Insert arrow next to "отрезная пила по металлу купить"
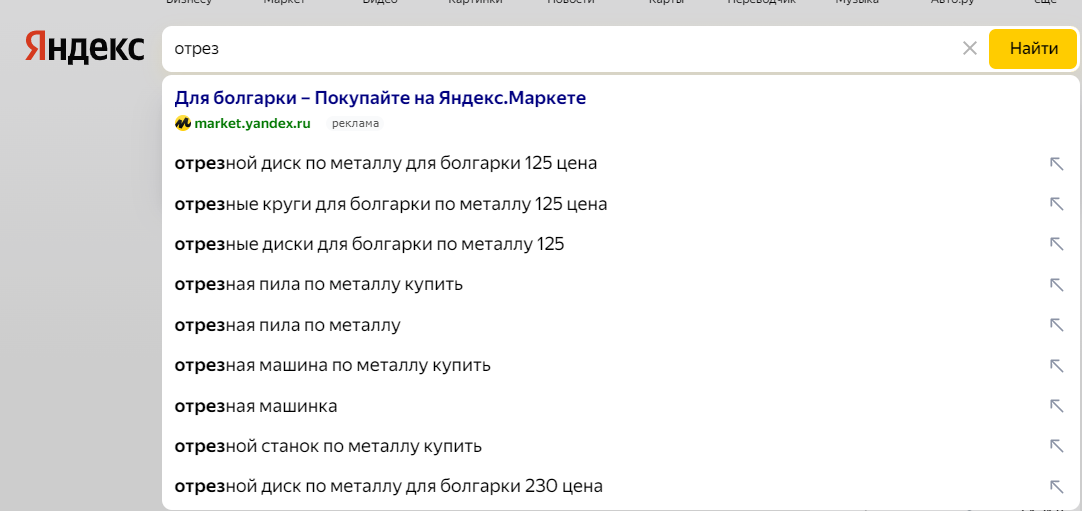Image resolution: width=1082 pixels, height=511 pixels. [x=1056, y=284]
